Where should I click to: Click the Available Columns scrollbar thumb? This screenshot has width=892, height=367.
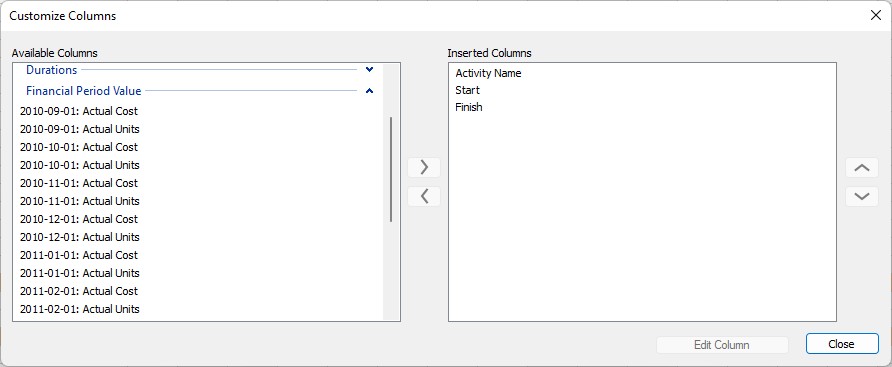coord(391,170)
